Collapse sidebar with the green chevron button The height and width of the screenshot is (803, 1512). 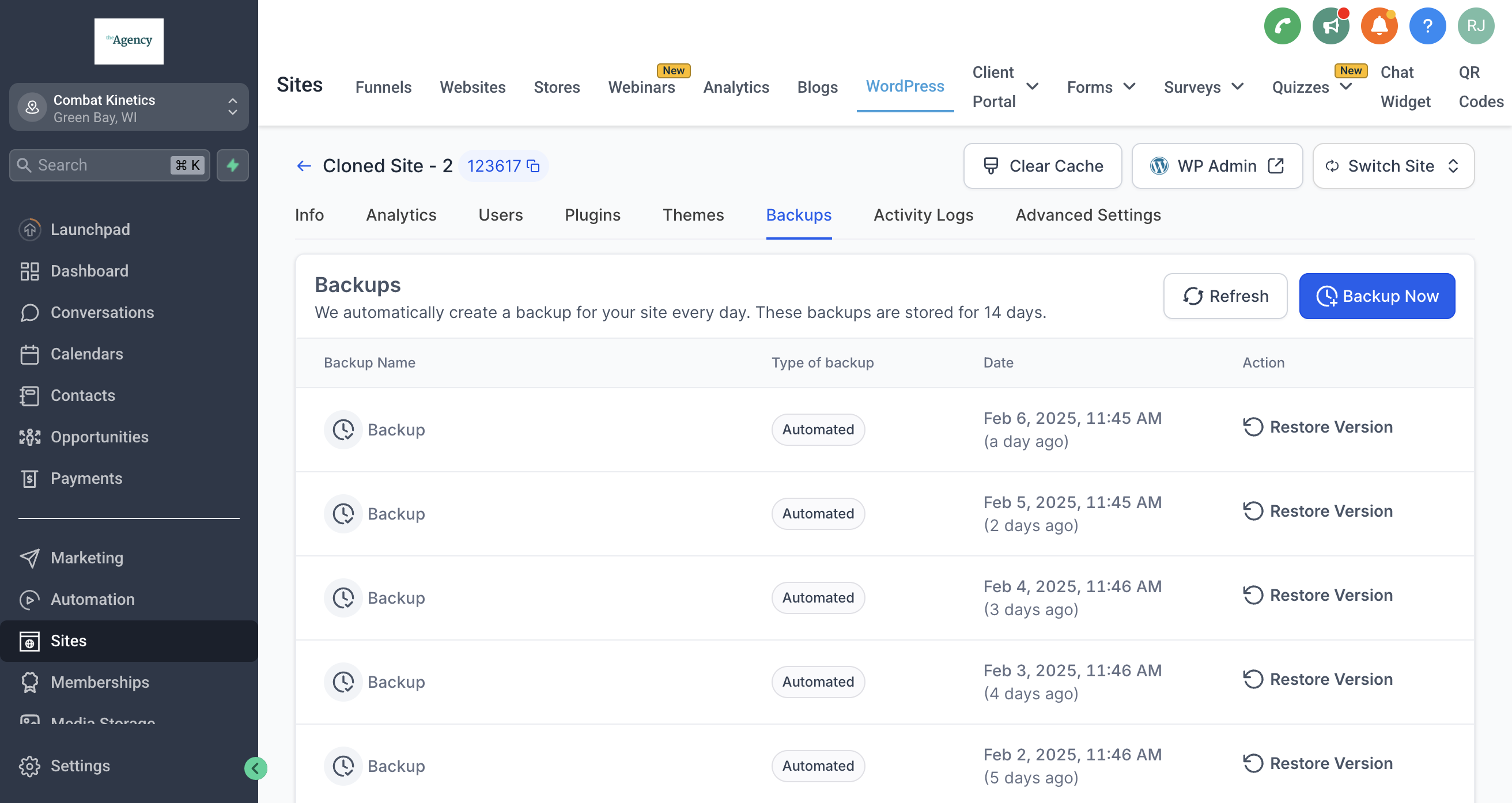tap(255, 768)
